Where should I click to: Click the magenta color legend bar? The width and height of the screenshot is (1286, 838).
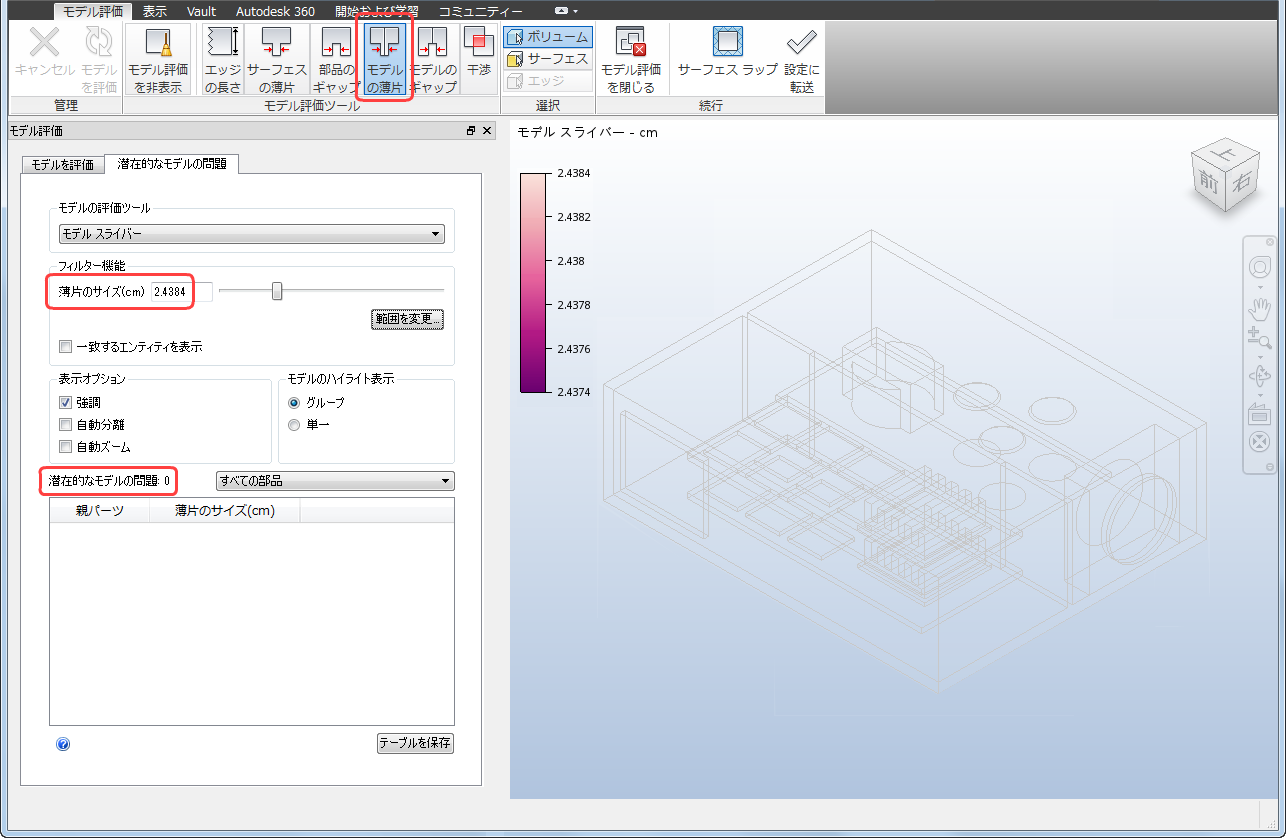pos(534,282)
